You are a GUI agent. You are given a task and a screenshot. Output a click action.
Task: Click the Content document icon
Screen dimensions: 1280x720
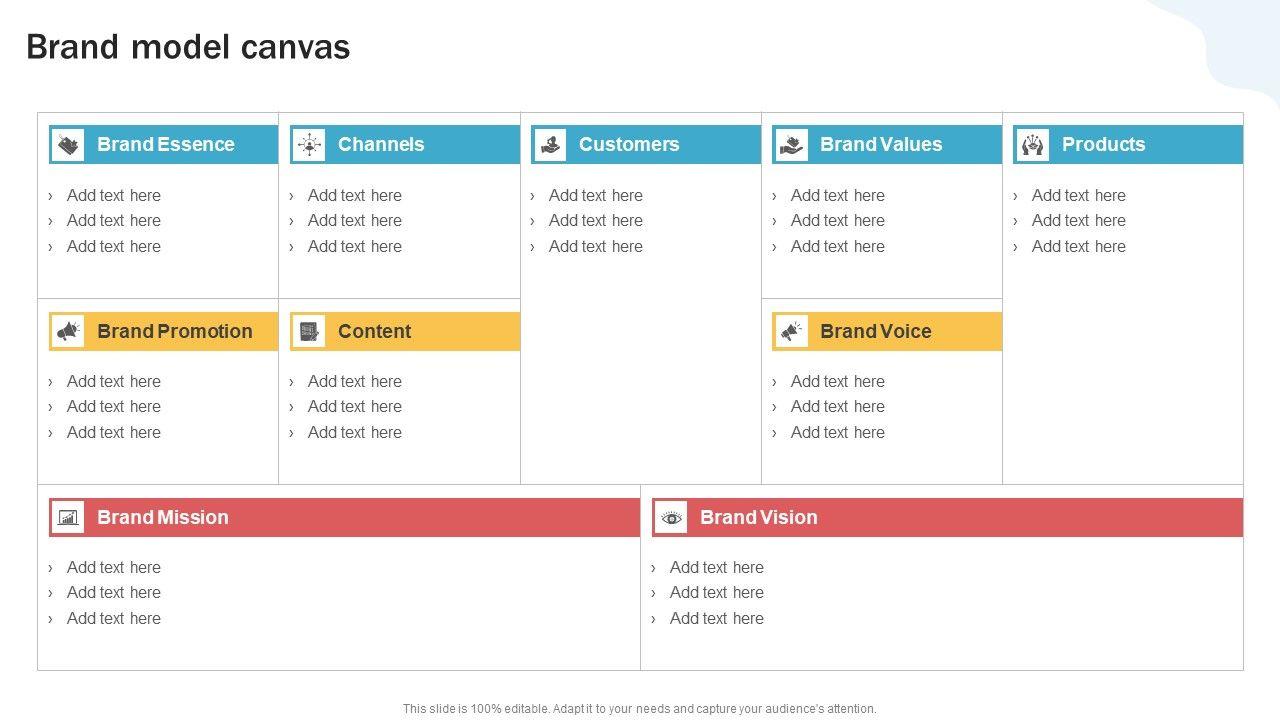tap(309, 331)
